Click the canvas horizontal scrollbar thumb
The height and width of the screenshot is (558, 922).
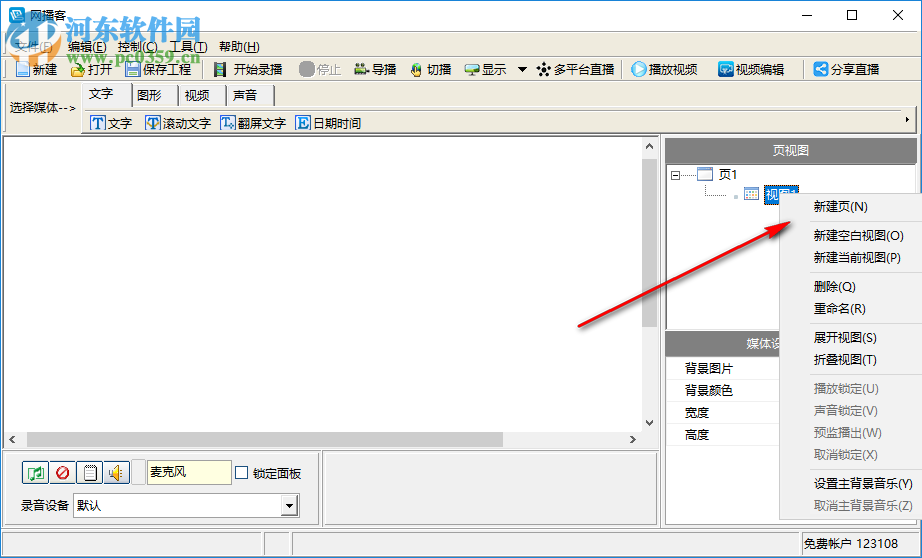265,439
